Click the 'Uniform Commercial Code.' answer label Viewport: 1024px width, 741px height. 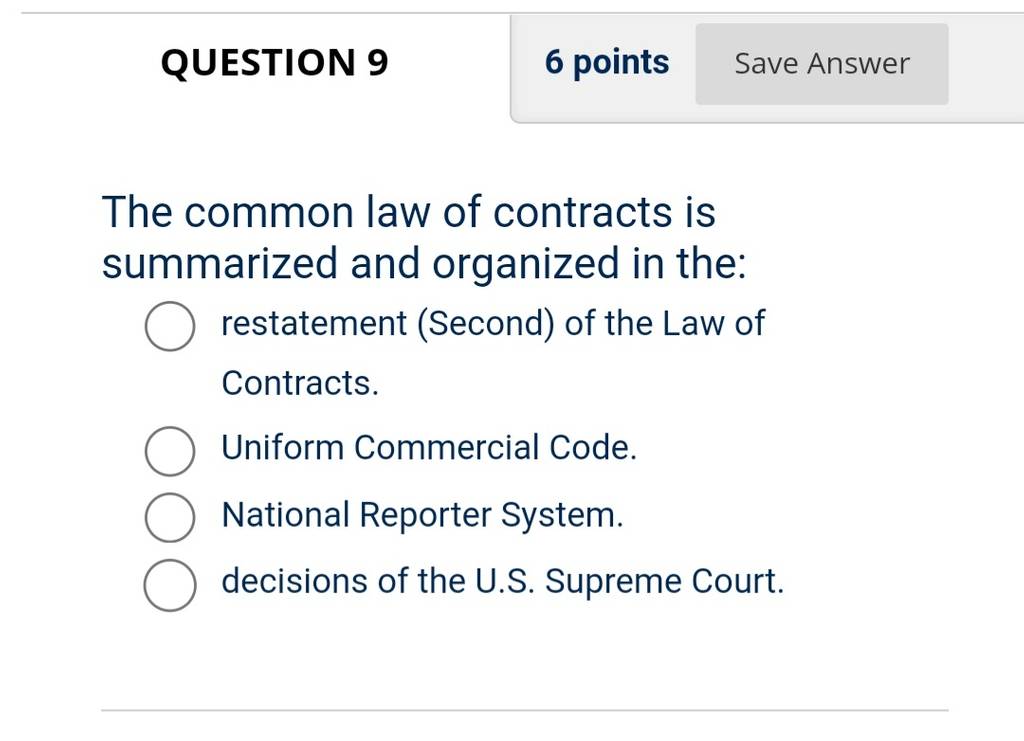[x=429, y=448]
